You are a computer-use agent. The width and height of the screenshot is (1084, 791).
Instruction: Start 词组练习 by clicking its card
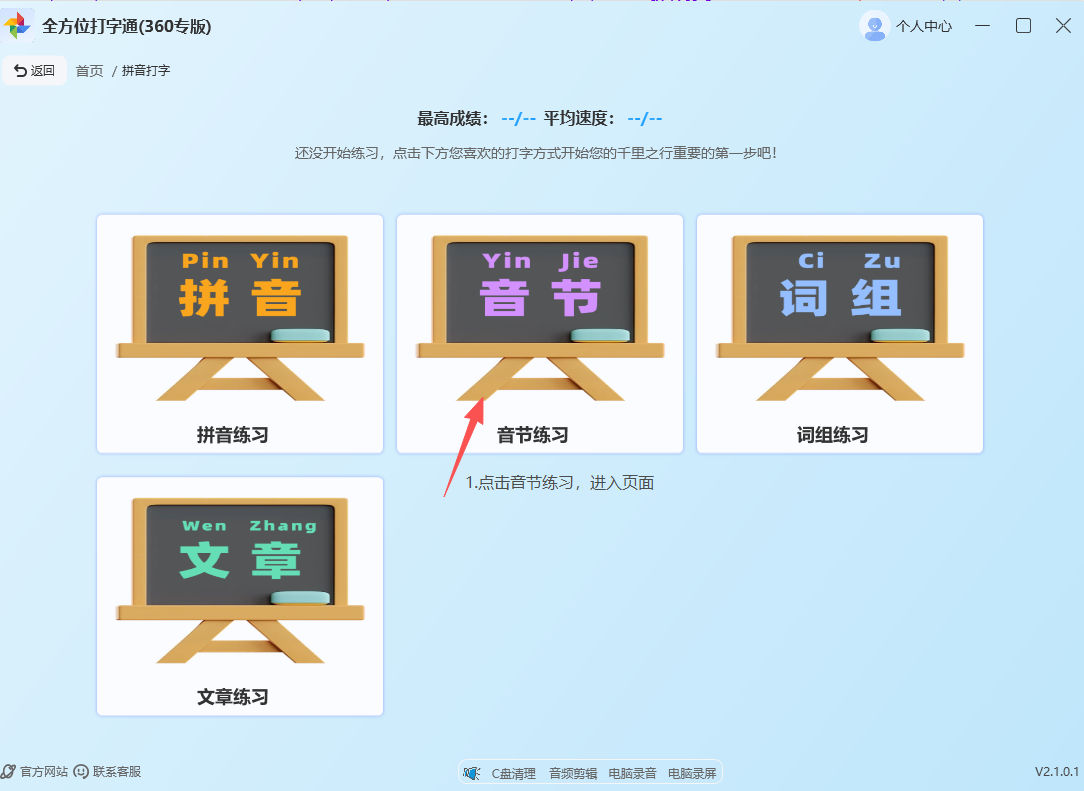(839, 333)
